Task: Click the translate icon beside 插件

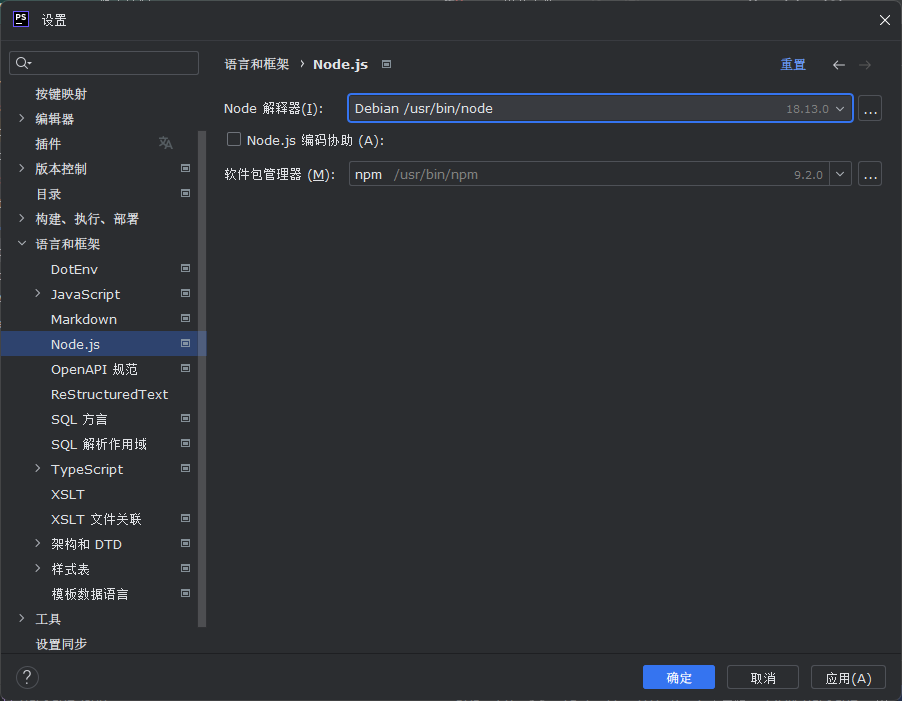Action: [166, 143]
